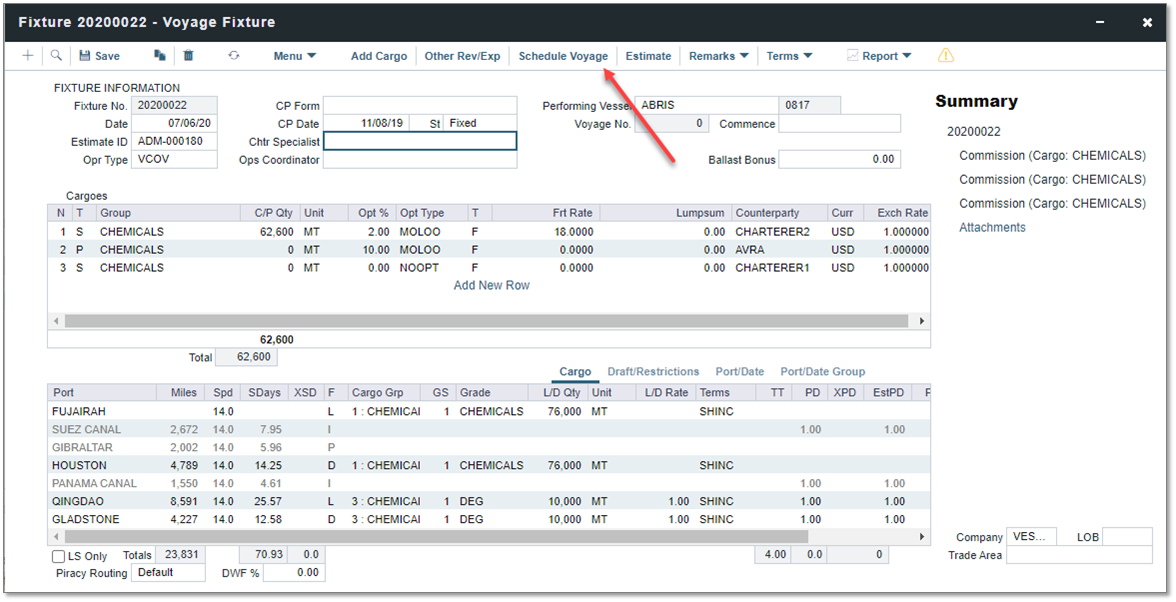Click the Chtr Specialist input field

420,142
